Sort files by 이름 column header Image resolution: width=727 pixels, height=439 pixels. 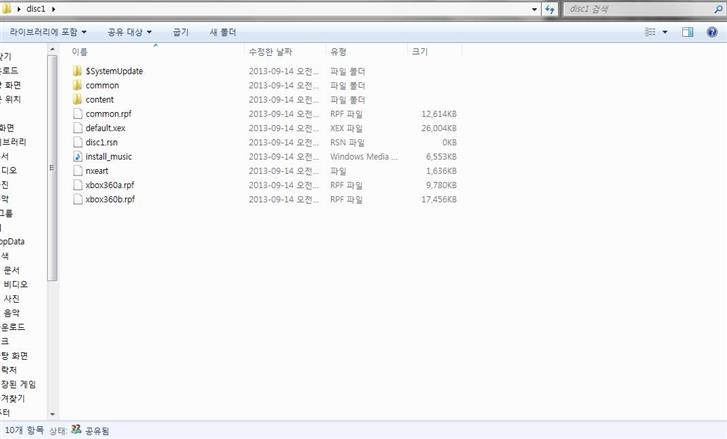80,50
